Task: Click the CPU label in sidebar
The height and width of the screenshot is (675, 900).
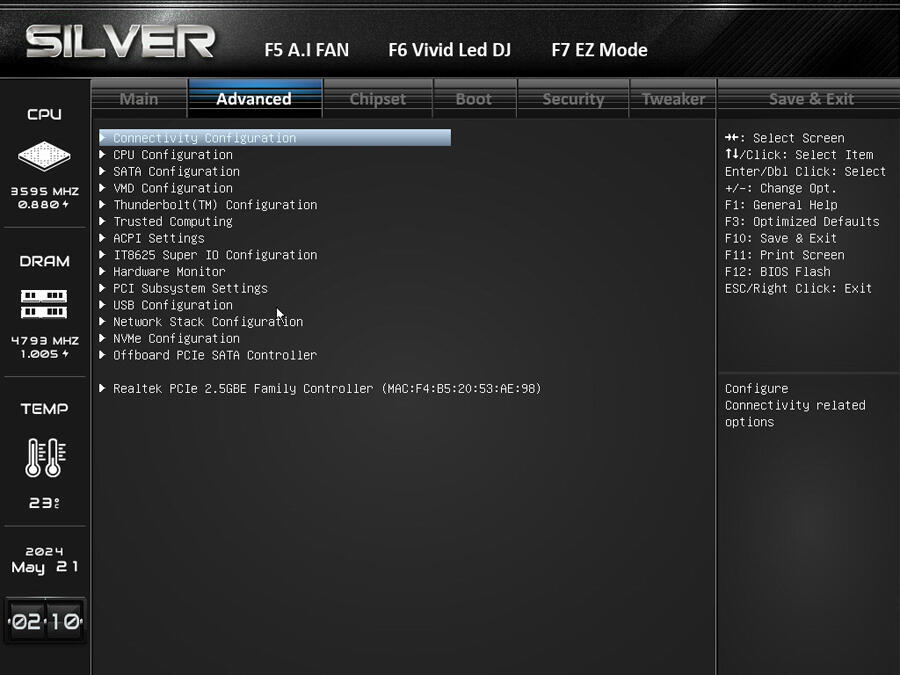Action: (44, 114)
